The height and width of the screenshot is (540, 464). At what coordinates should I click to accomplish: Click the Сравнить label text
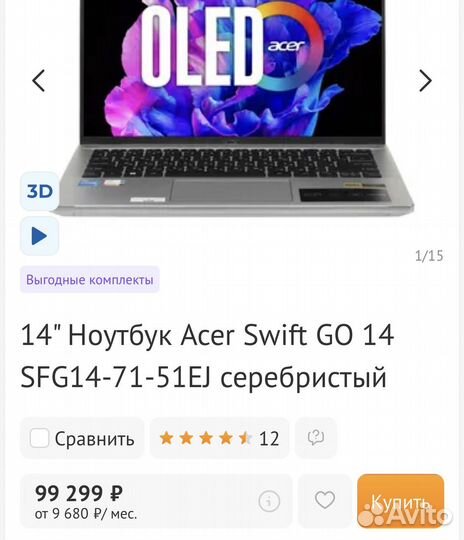[x=94, y=439]
